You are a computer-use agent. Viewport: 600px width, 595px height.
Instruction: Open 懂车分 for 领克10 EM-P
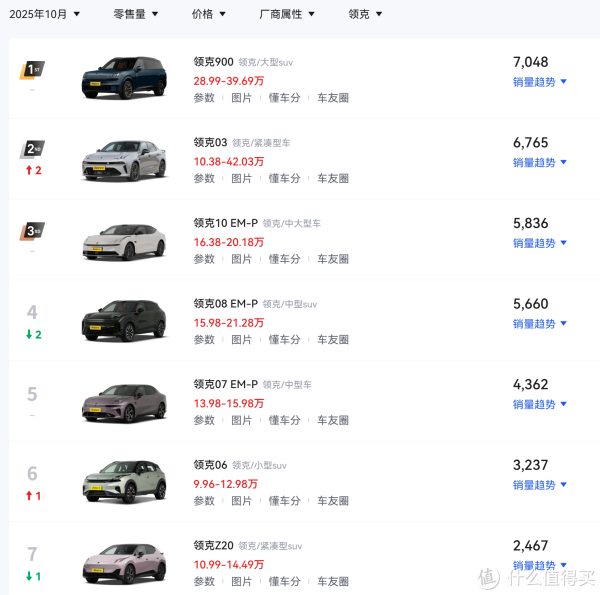pyautogui.click(x=284, y=259)
